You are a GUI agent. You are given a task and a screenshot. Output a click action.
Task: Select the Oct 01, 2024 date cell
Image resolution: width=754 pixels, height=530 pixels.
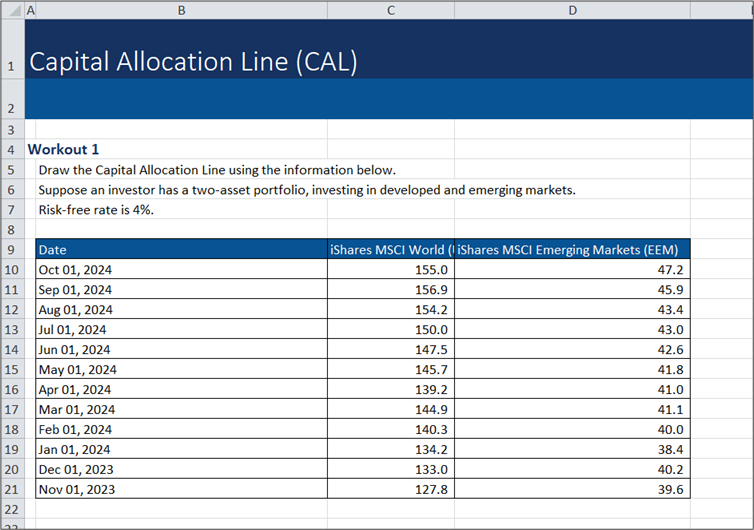(x=181, y=270)
